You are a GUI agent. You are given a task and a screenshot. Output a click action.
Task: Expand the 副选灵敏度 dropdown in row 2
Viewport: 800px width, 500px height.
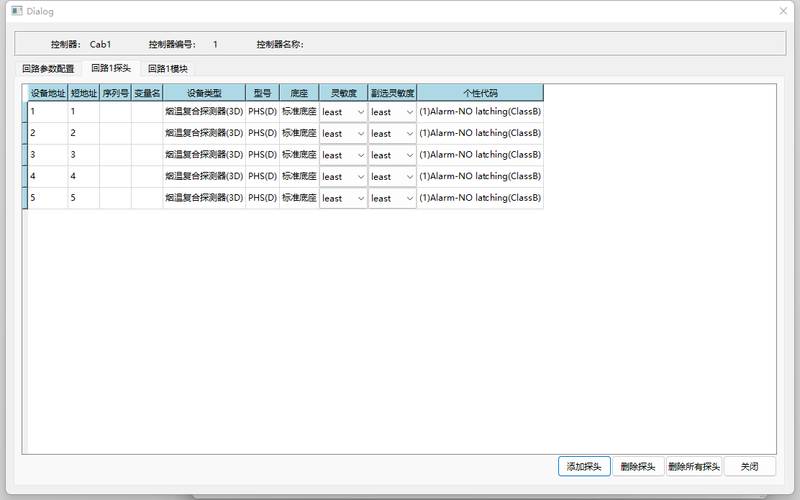point(392,134)
